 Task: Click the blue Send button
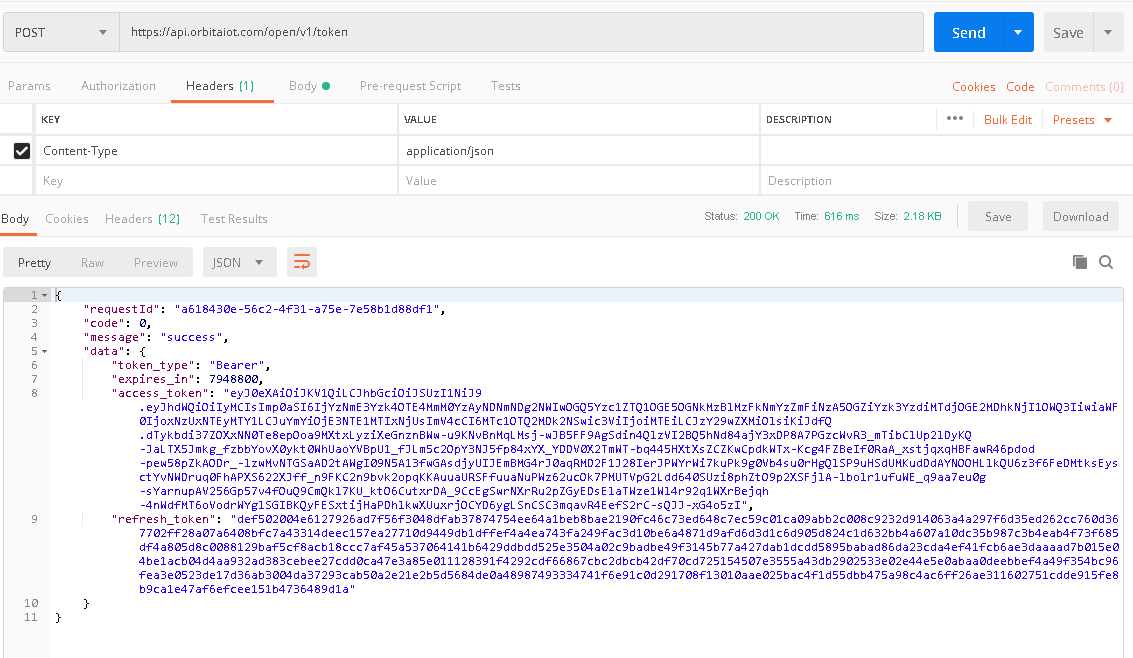(967, 32)
